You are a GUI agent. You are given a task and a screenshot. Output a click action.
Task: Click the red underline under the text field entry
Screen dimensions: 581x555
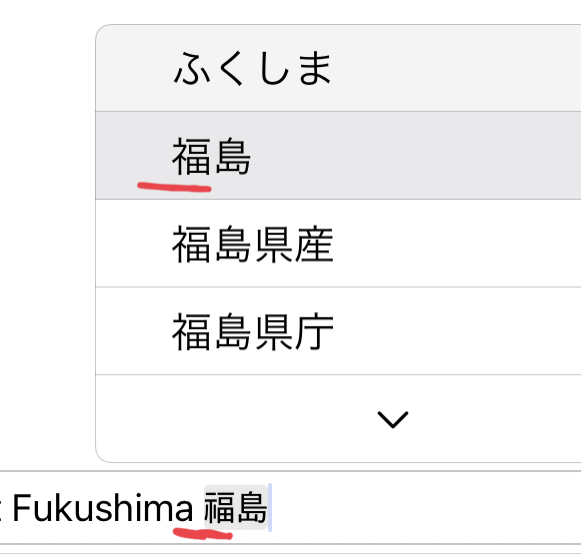pos(203,534)
